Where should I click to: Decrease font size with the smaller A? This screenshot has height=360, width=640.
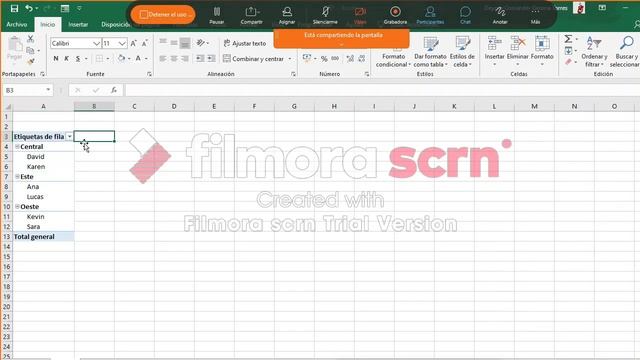click(145, 43)
